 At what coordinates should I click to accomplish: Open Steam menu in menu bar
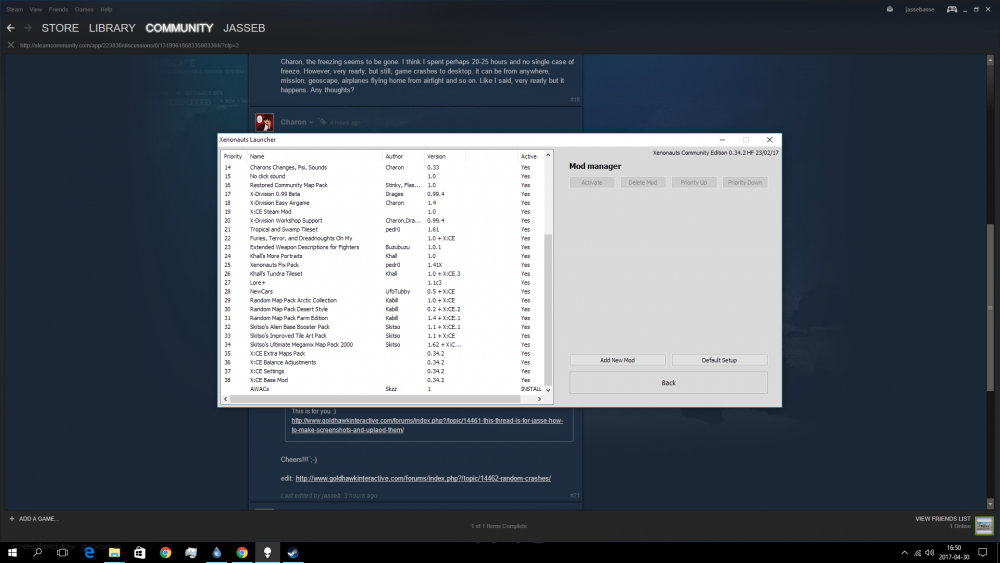(x=14, y=10)
